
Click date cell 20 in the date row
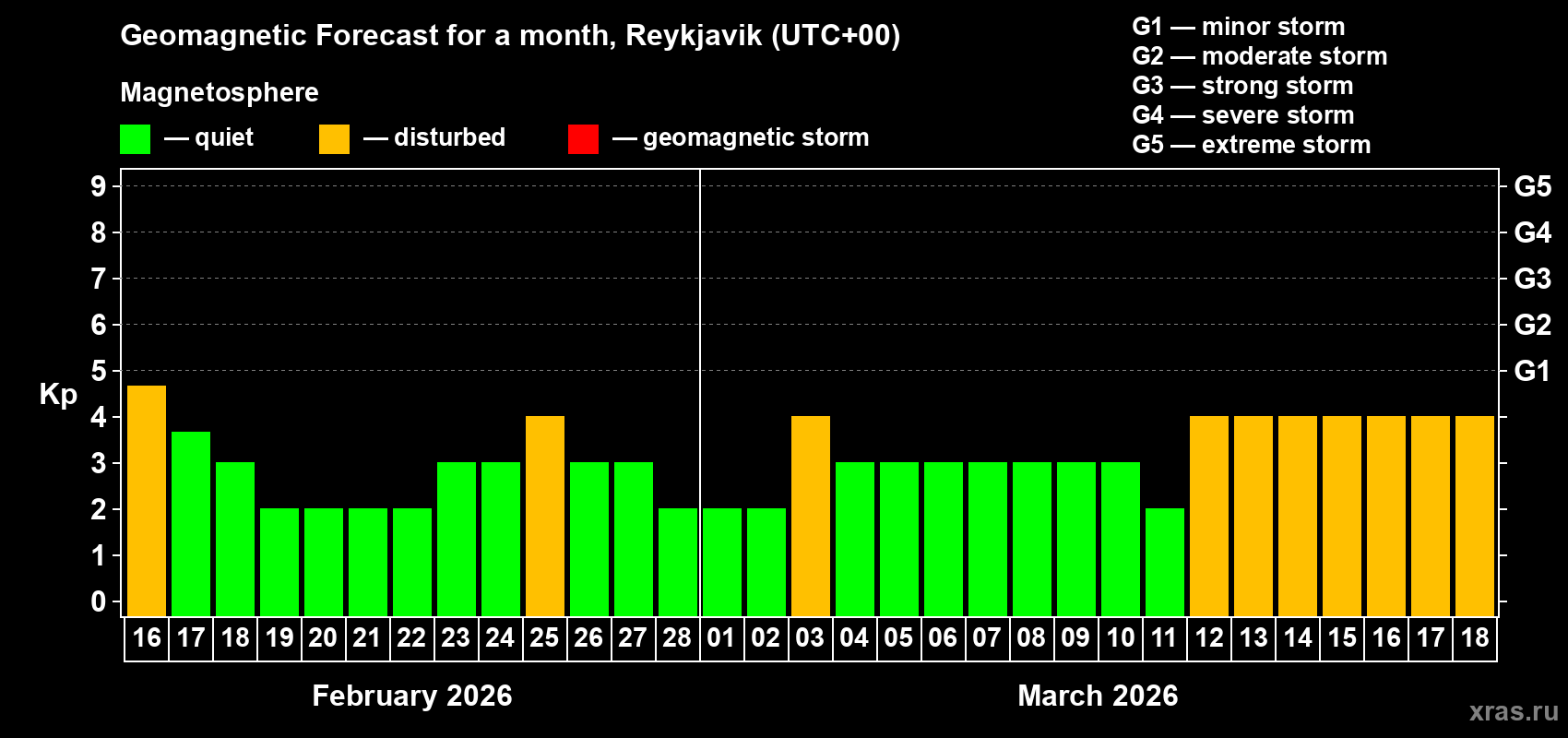pyautogui.click(x=324, y=638)
